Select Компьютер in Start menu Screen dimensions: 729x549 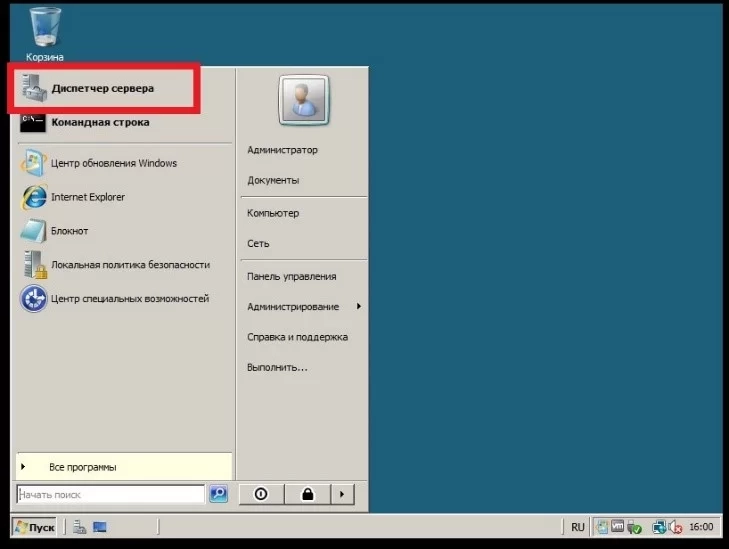click(x=273, y=213)
